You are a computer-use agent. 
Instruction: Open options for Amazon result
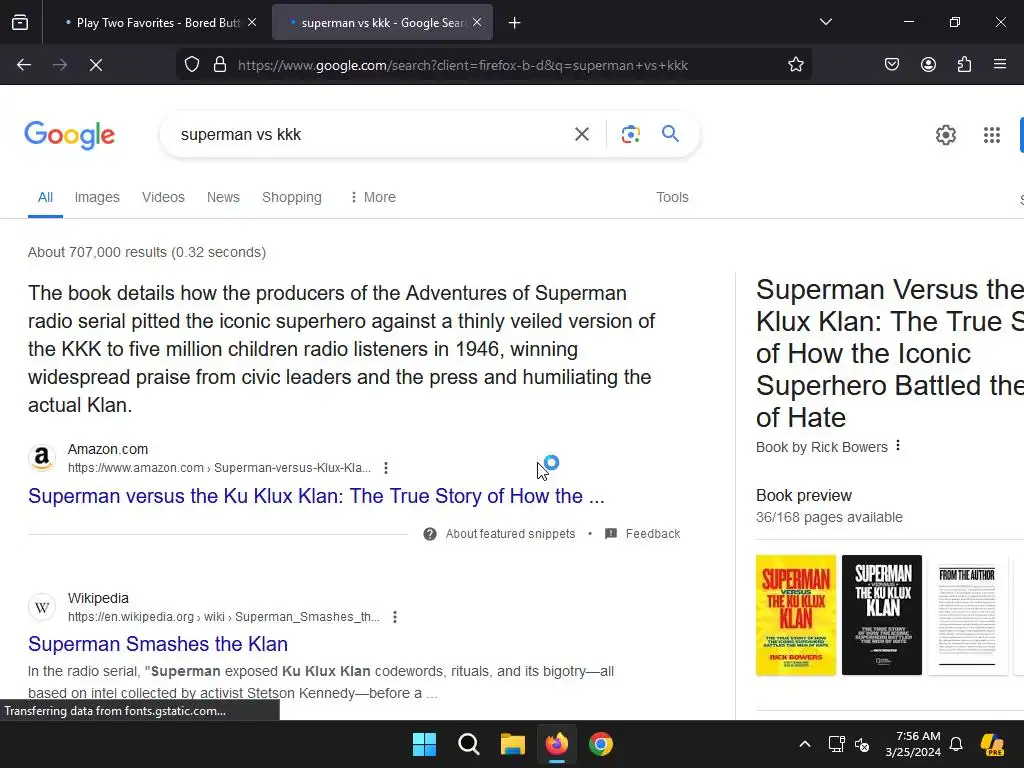tap(386, 468)
